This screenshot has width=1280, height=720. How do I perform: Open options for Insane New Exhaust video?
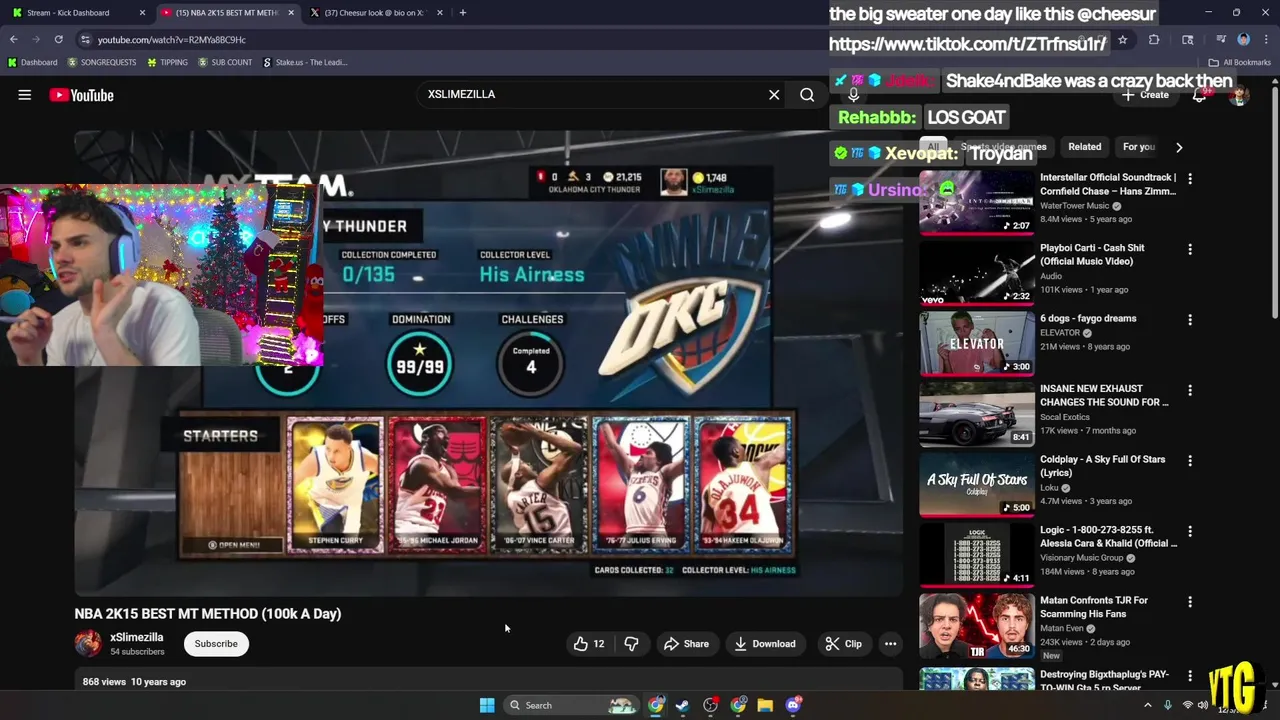coord(1190,390)
